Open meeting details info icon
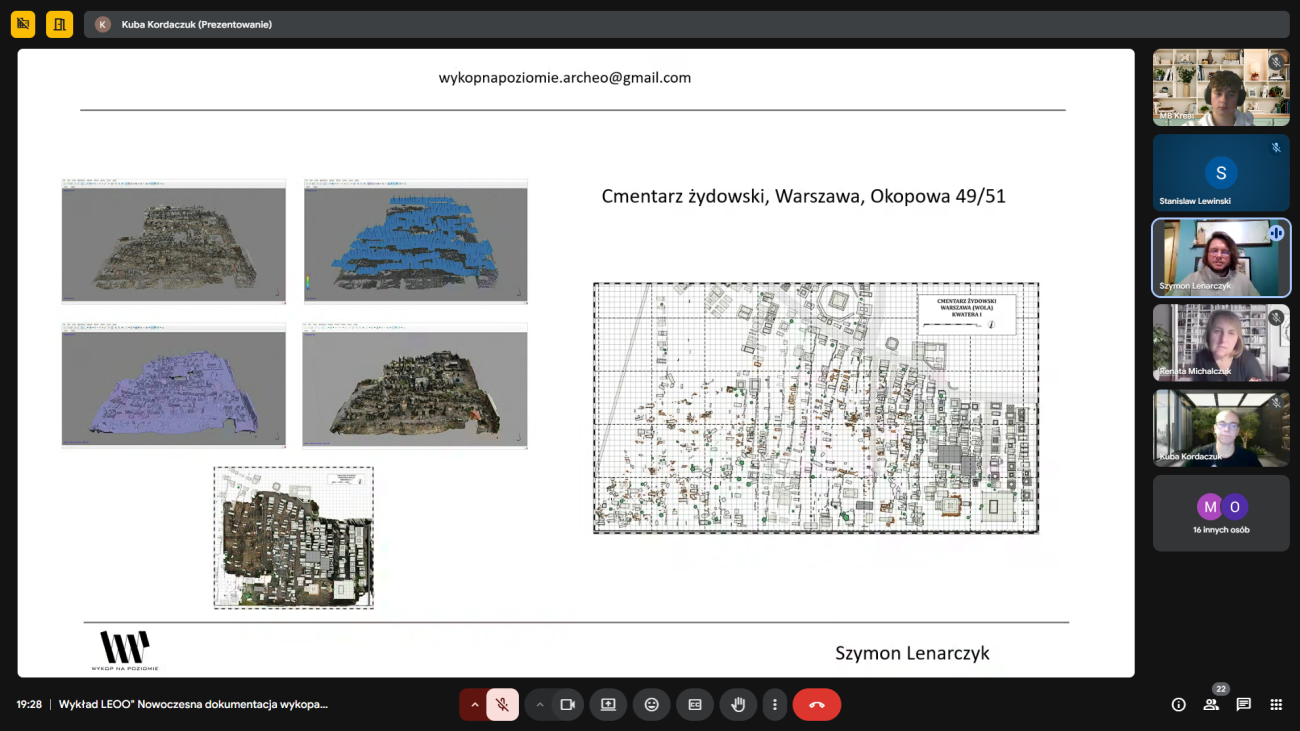The height and width of the screenshot is (731, 1300). click(x=1178, y=704)
